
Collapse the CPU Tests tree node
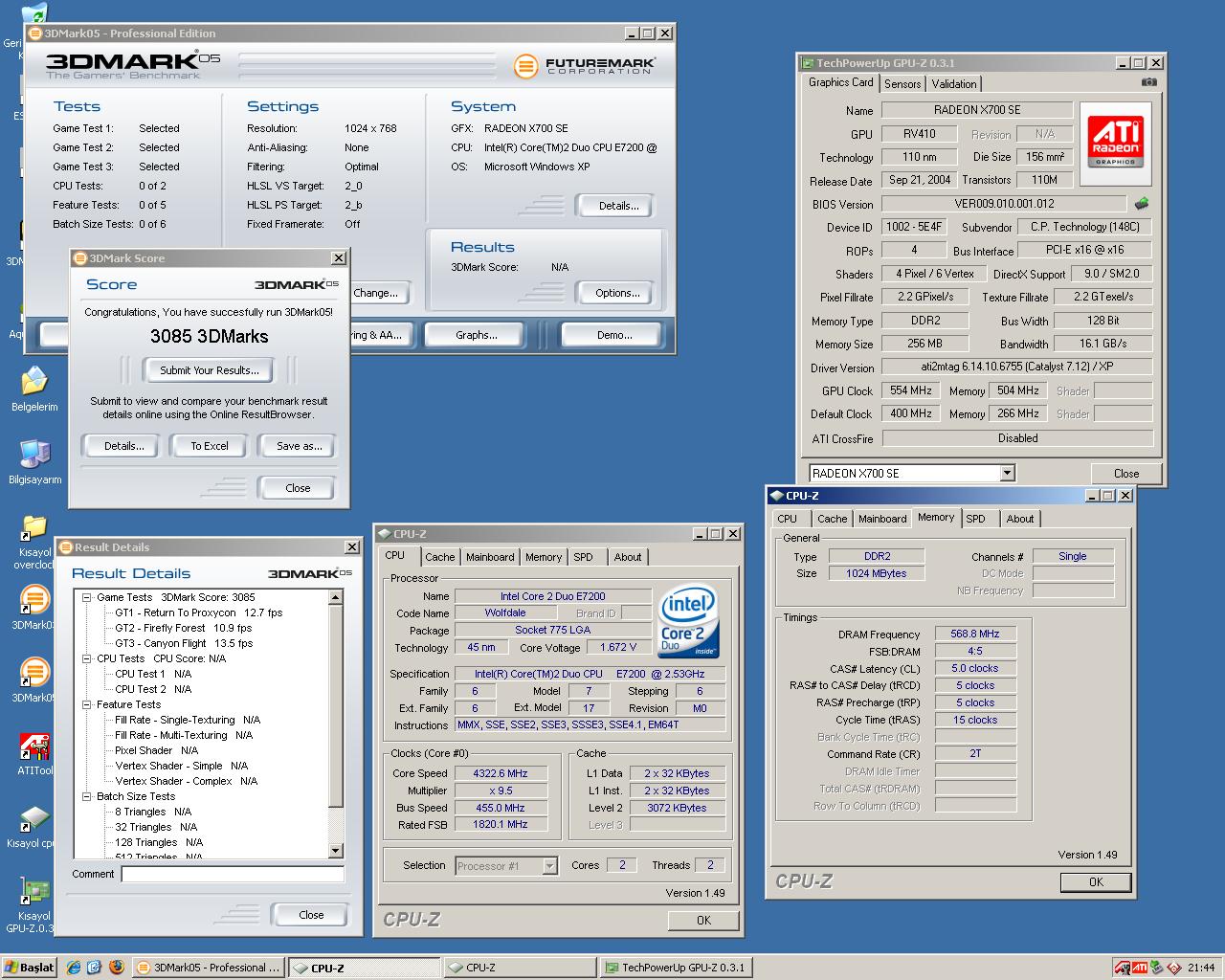click(x=86, y=658)
